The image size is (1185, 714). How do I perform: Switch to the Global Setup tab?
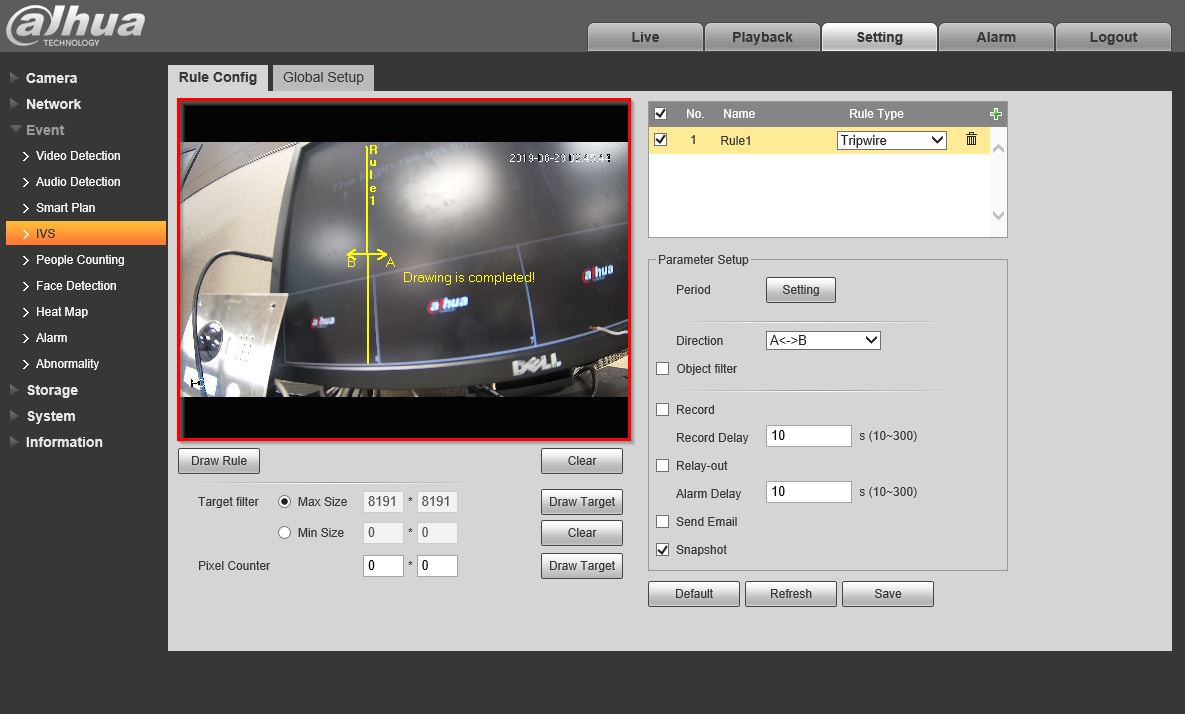tap(323, 77)
